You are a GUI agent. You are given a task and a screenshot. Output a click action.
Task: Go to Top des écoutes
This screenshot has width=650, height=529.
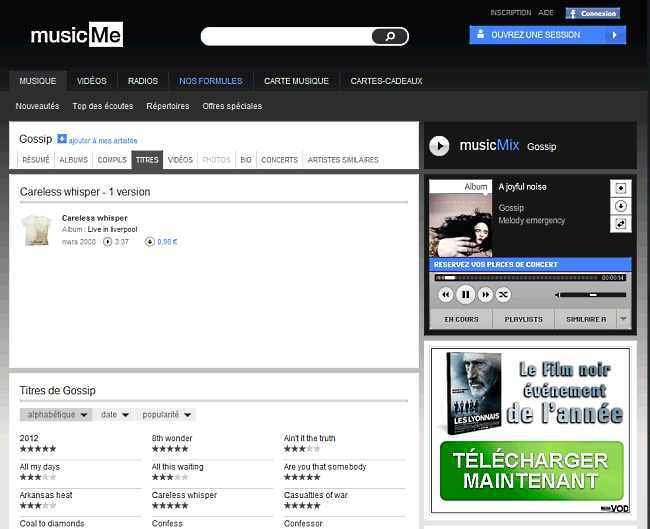click(x=103, y=106)
